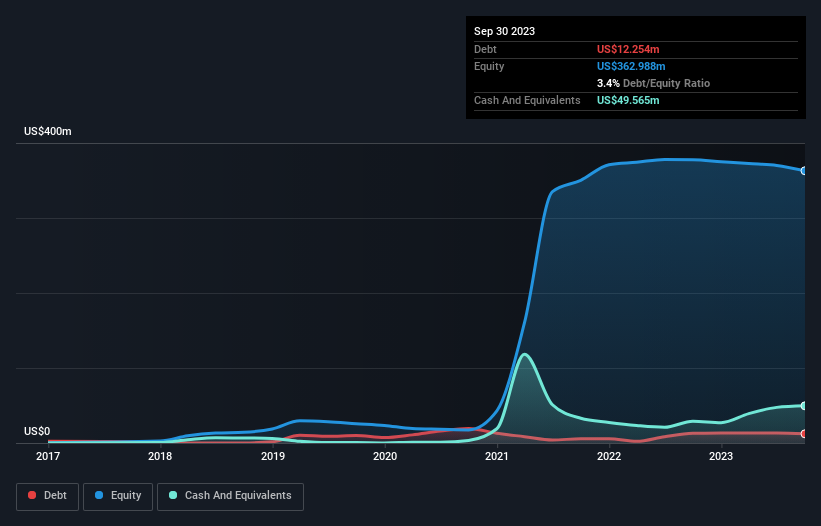821x526 pixels.
Task: Click the US$12.254m debt value
Action: pyautogui.click(x=628, y=49)
